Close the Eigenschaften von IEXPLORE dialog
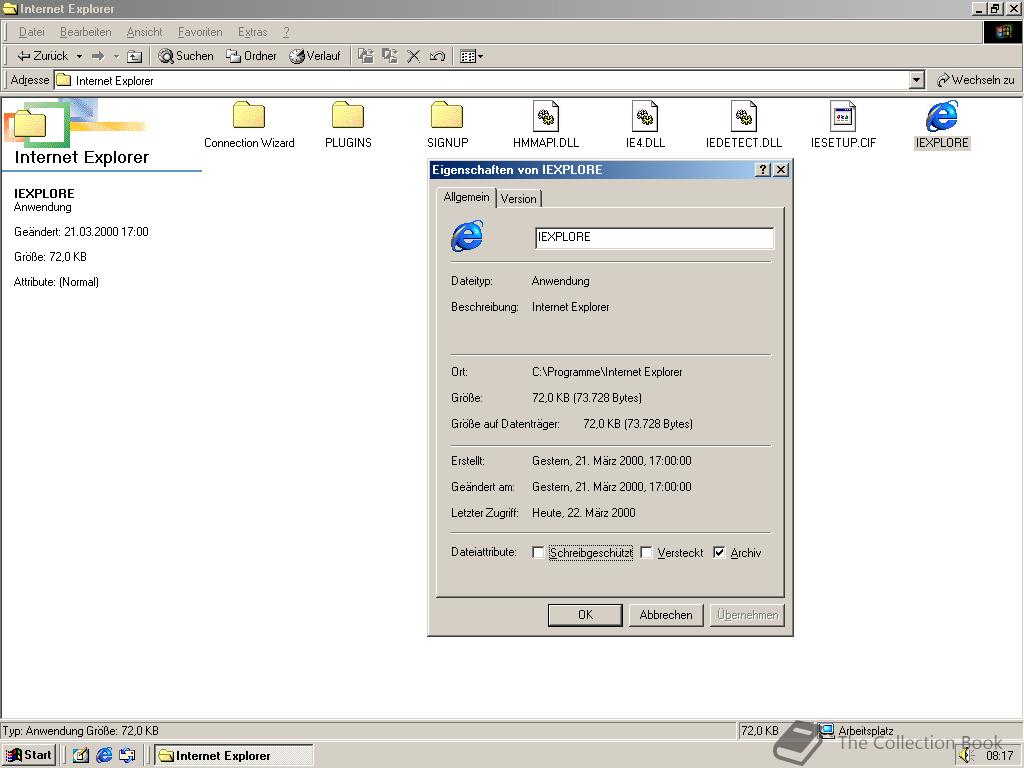Viewport: 1024px width, 768px height. pos(781,170)
